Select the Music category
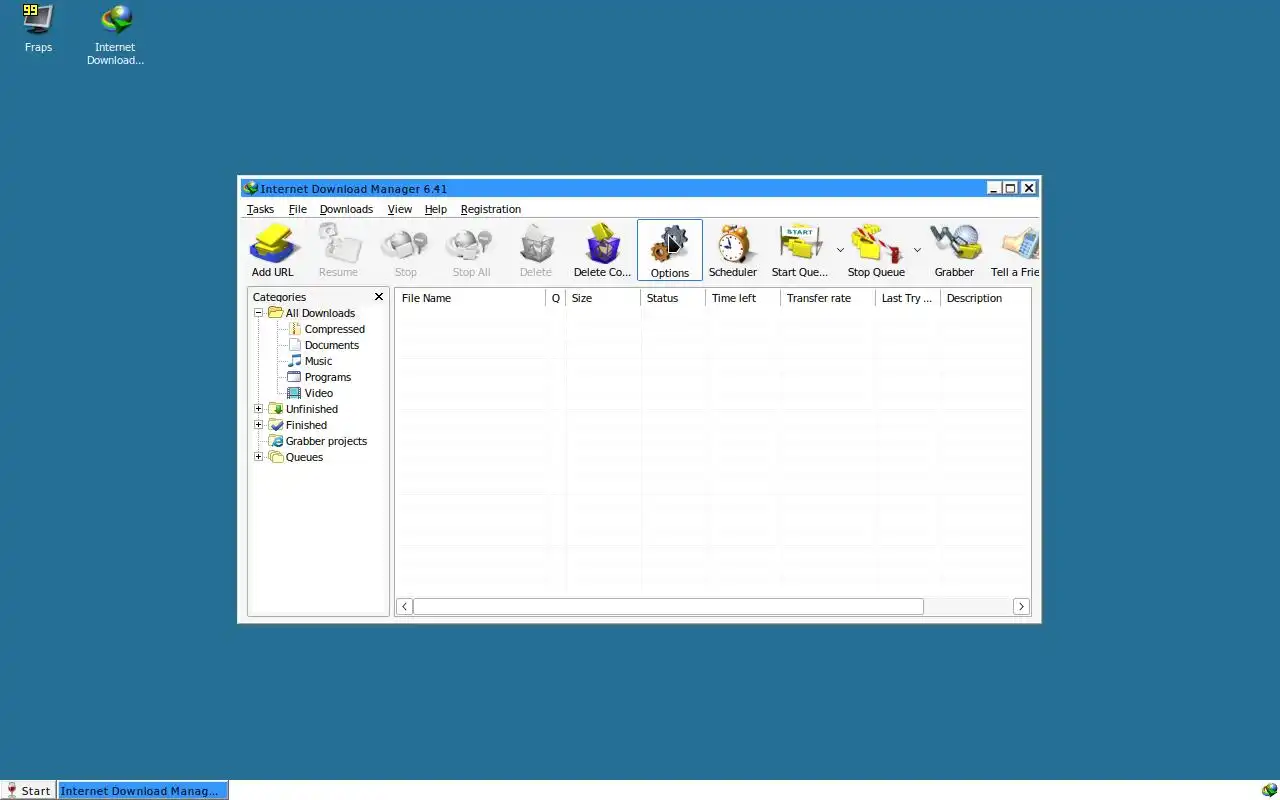The image size is (1280, 800). tap(310, 361)
